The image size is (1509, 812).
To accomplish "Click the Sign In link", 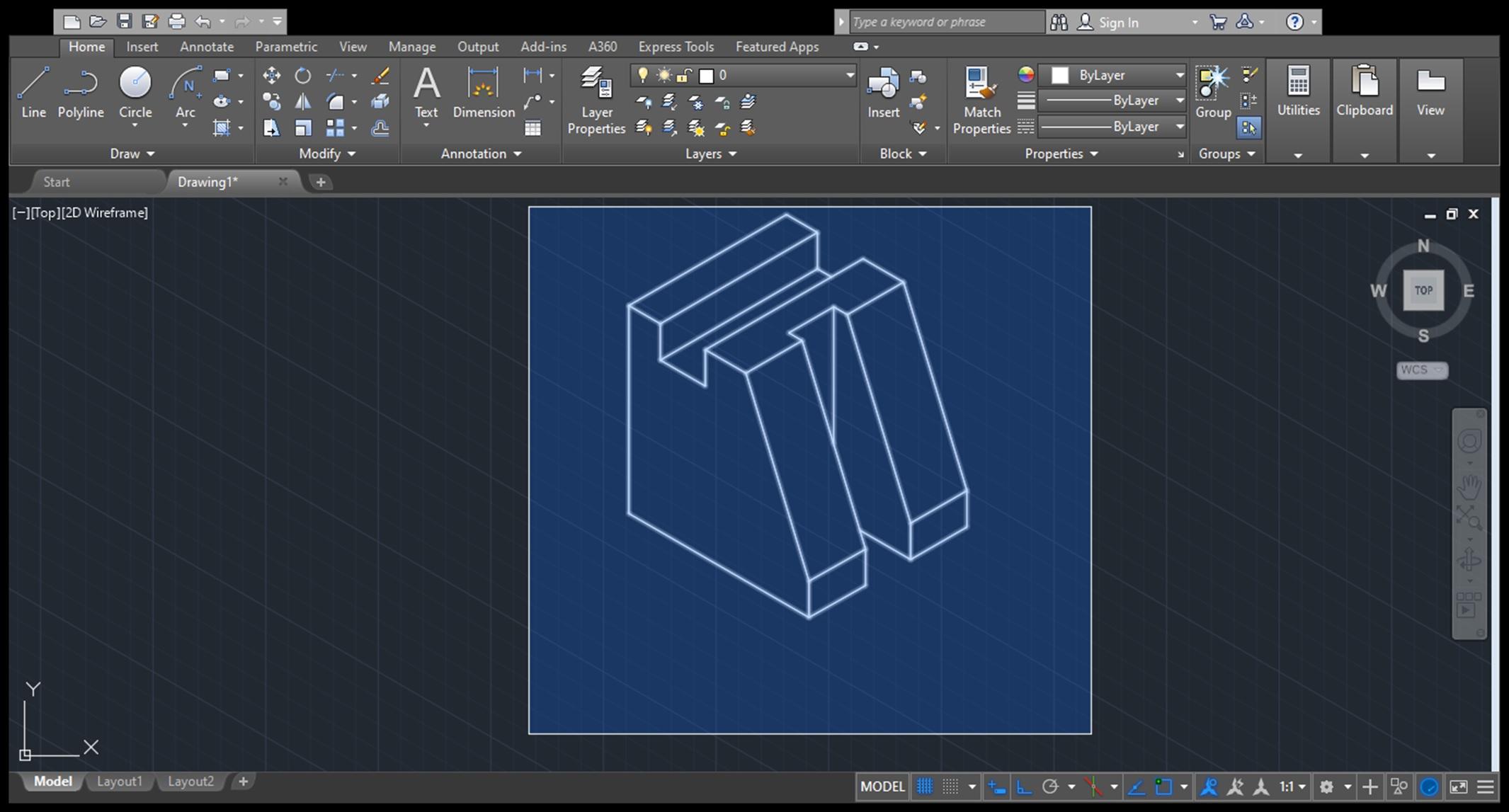I will coord(1118,22).
